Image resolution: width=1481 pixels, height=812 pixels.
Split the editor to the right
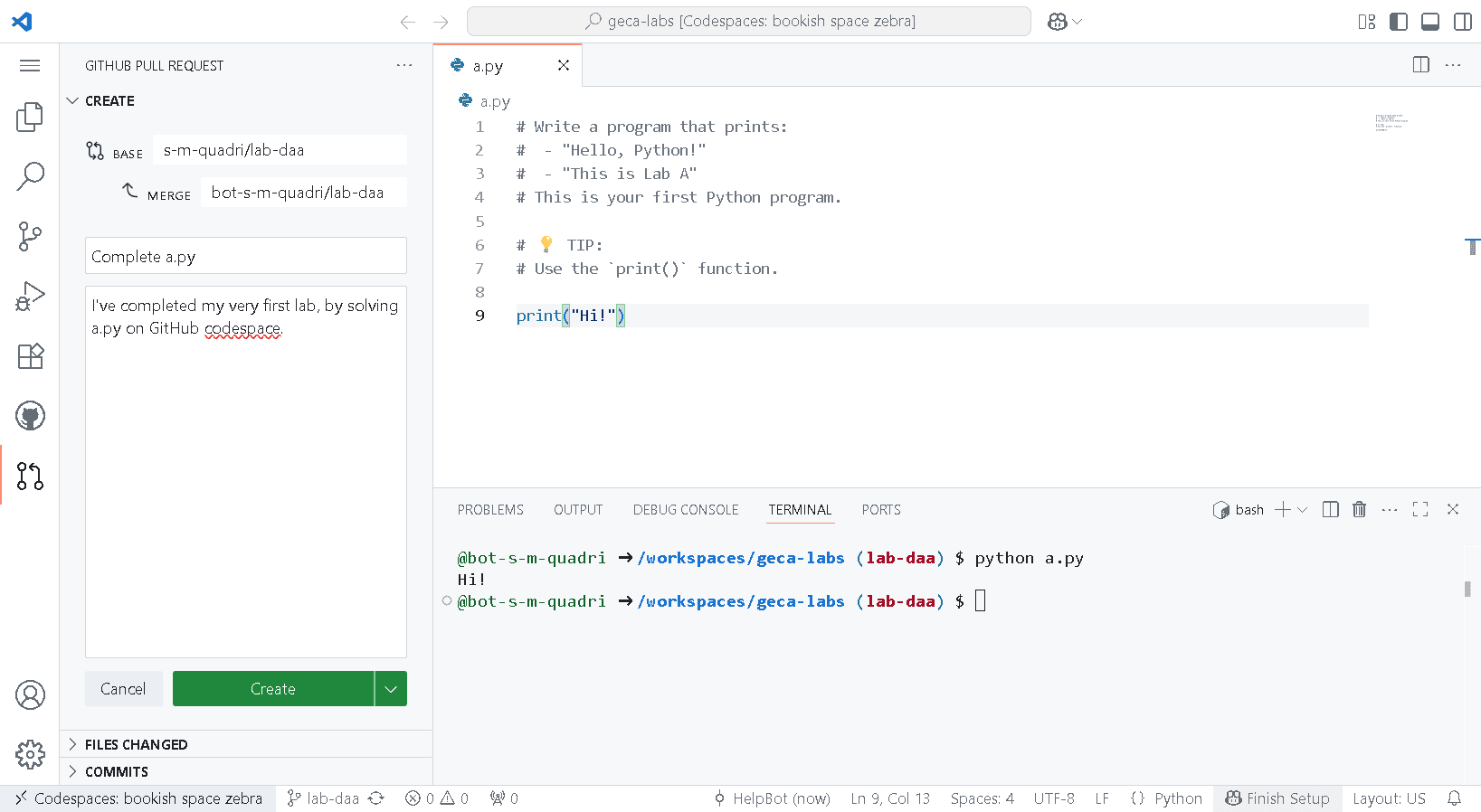pos(1421,64)
